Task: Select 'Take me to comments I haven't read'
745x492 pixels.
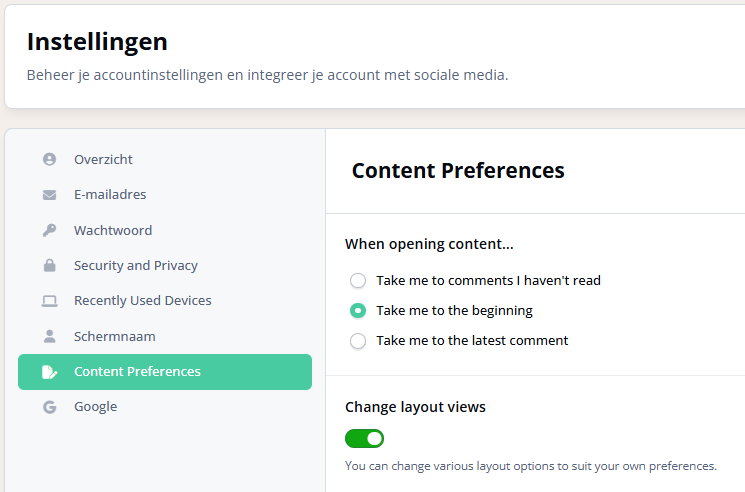Action: point(358,281)
